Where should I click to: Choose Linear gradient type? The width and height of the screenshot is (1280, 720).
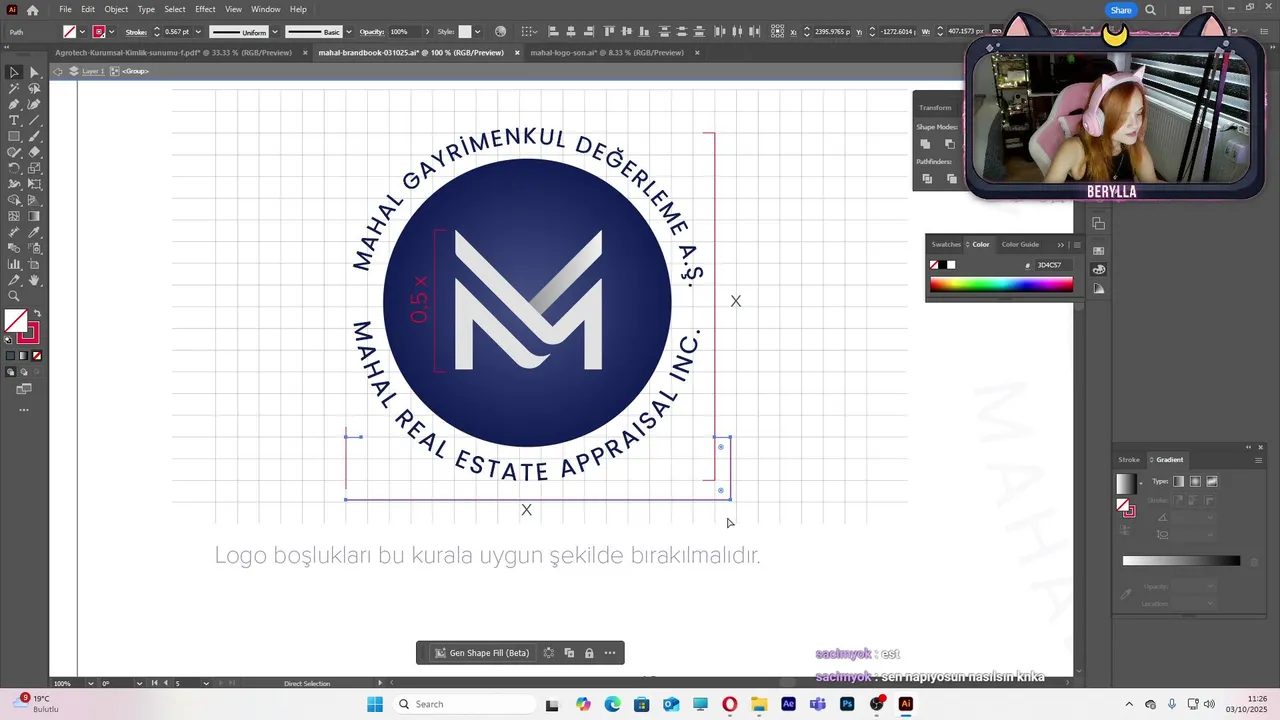click(x=1179, y=482)
